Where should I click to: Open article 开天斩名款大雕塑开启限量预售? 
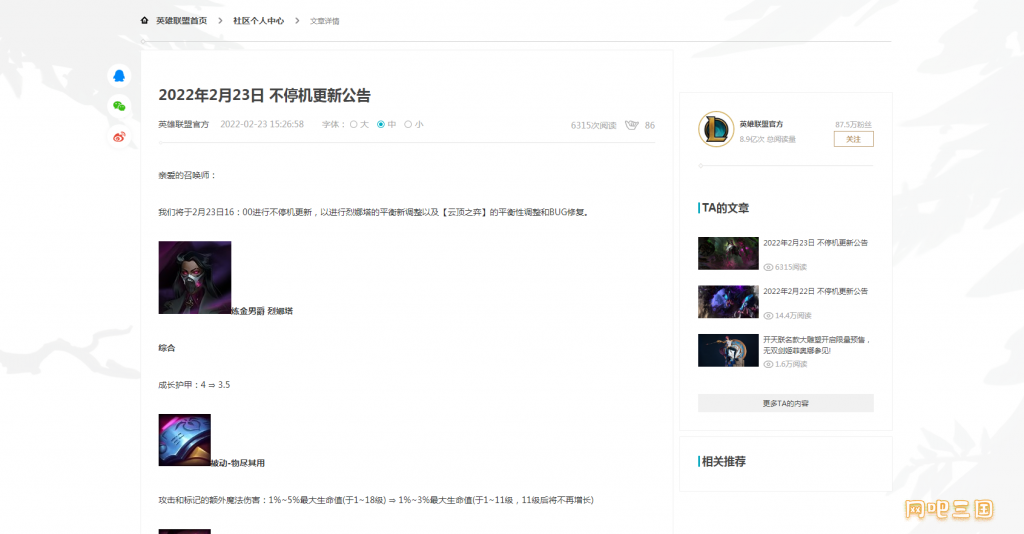coord(816,345)
